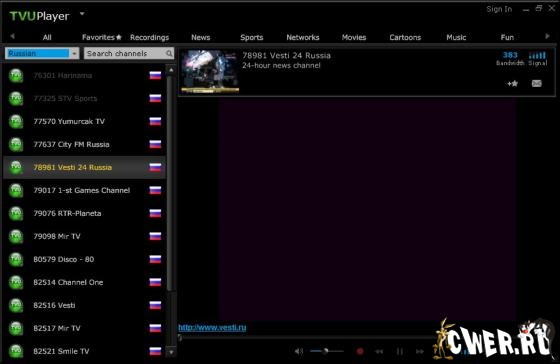Click the green TVU icon for RTR-Planeta

[16, 213]
